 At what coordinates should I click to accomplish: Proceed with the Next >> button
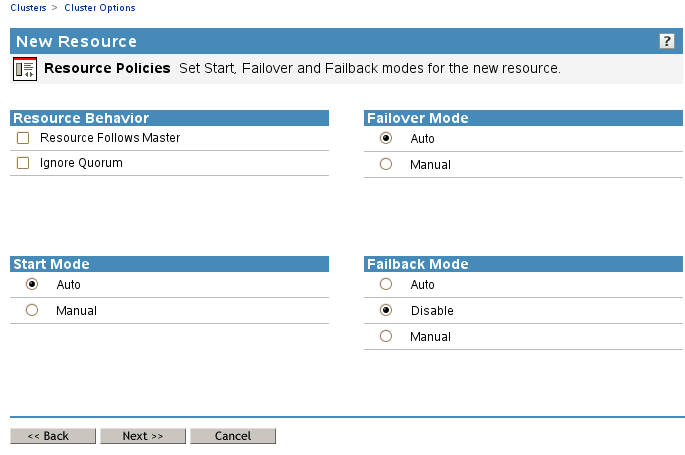point(143,436)
